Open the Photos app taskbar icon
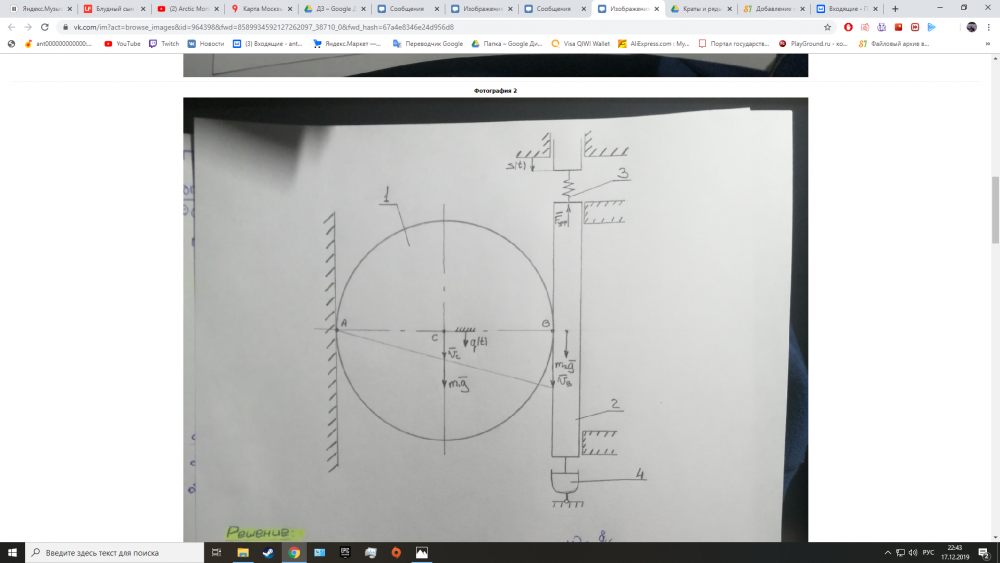 pos(422,553)
